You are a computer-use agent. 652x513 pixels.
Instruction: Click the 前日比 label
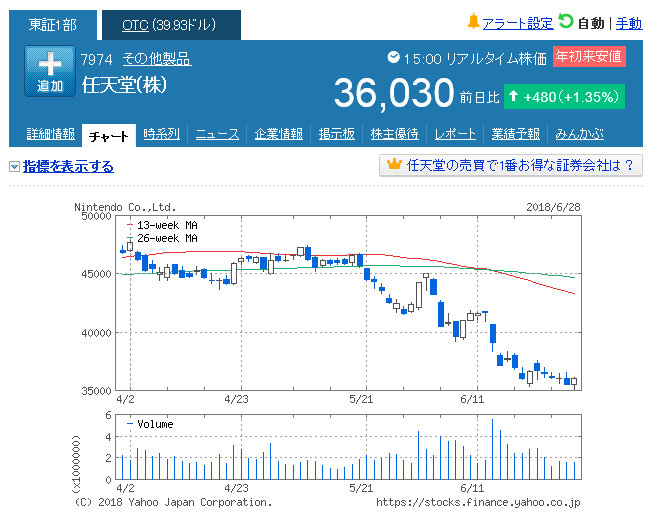479,98
